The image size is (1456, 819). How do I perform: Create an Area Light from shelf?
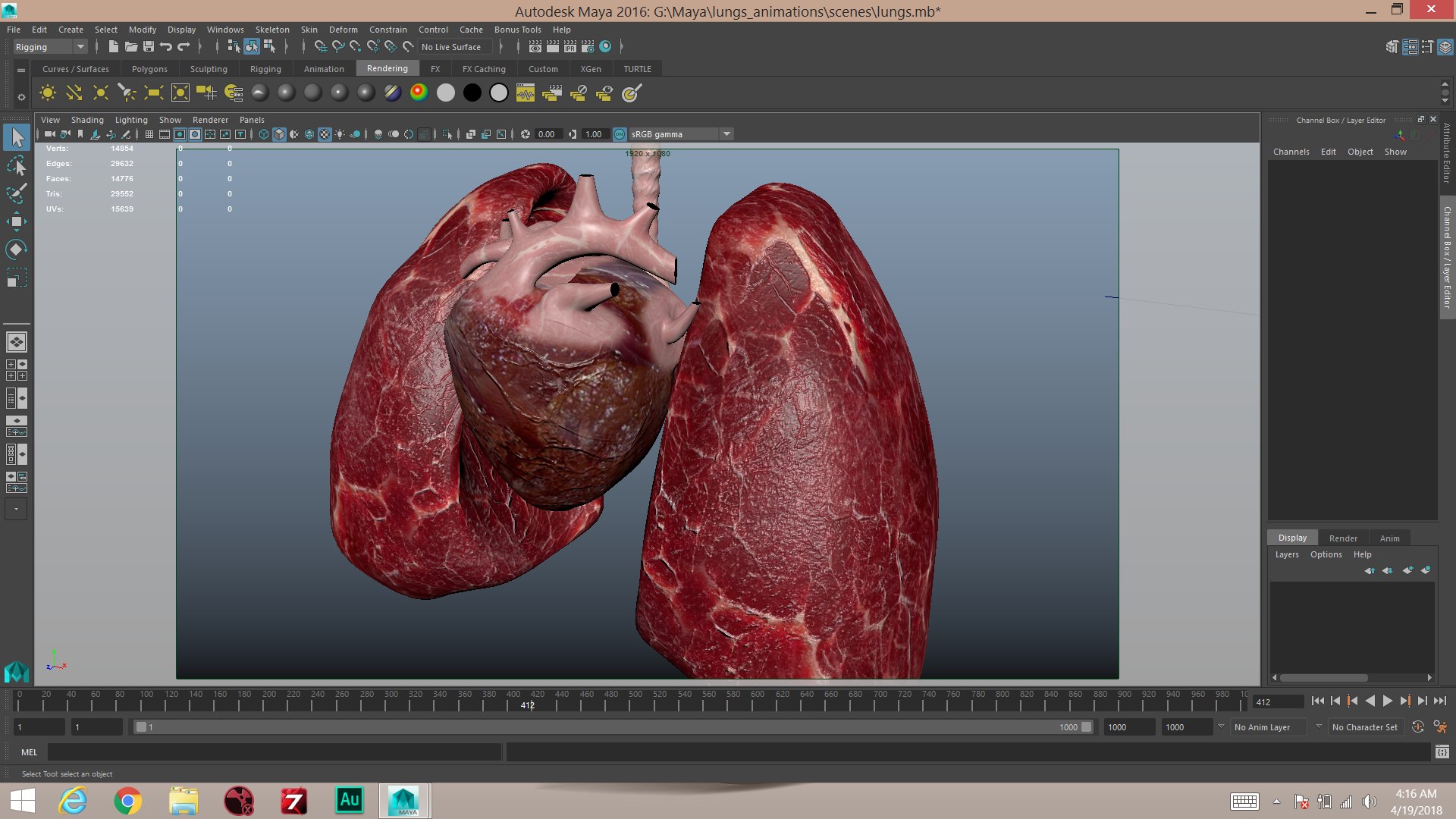point(153,93)
